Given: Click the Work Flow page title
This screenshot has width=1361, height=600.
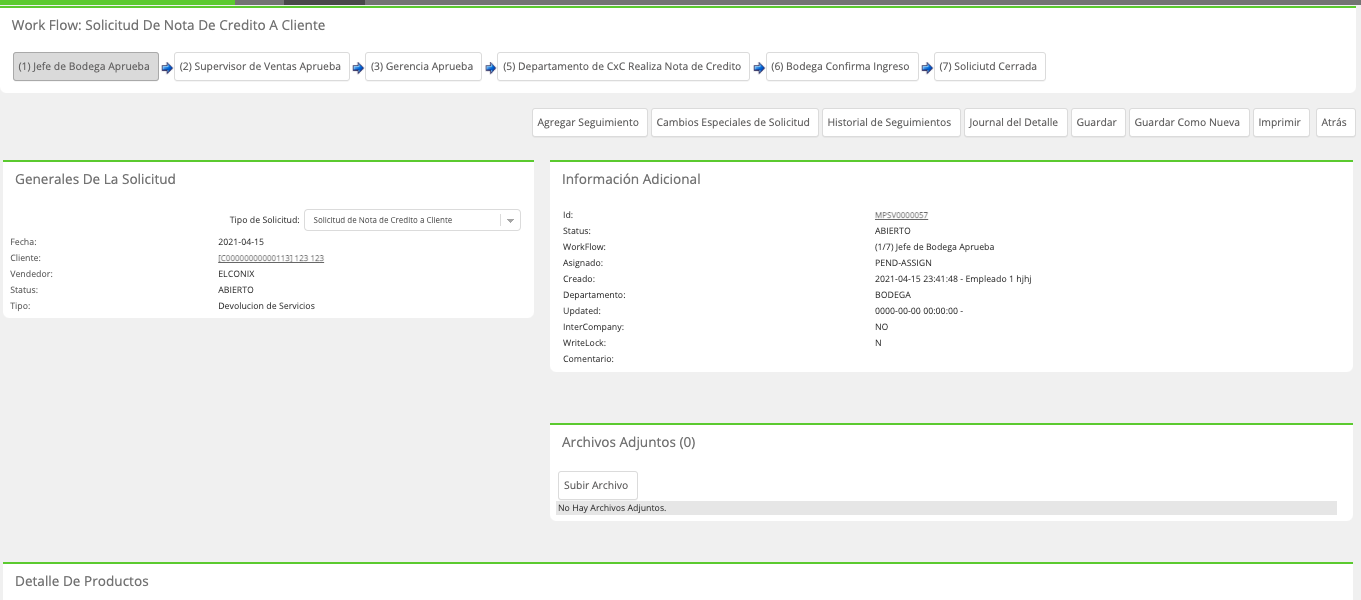Looking at the screenshot, I should [168, 25].
